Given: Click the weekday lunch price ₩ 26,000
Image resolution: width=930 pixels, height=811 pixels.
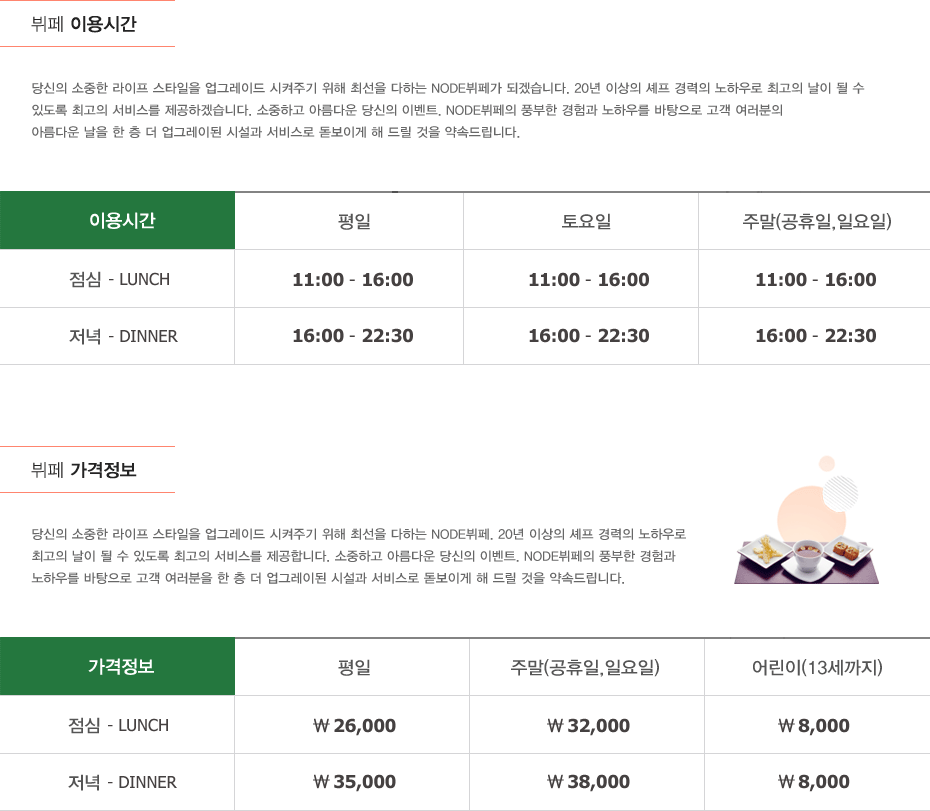Looking at the screenshot, I should tap(354, 726).
